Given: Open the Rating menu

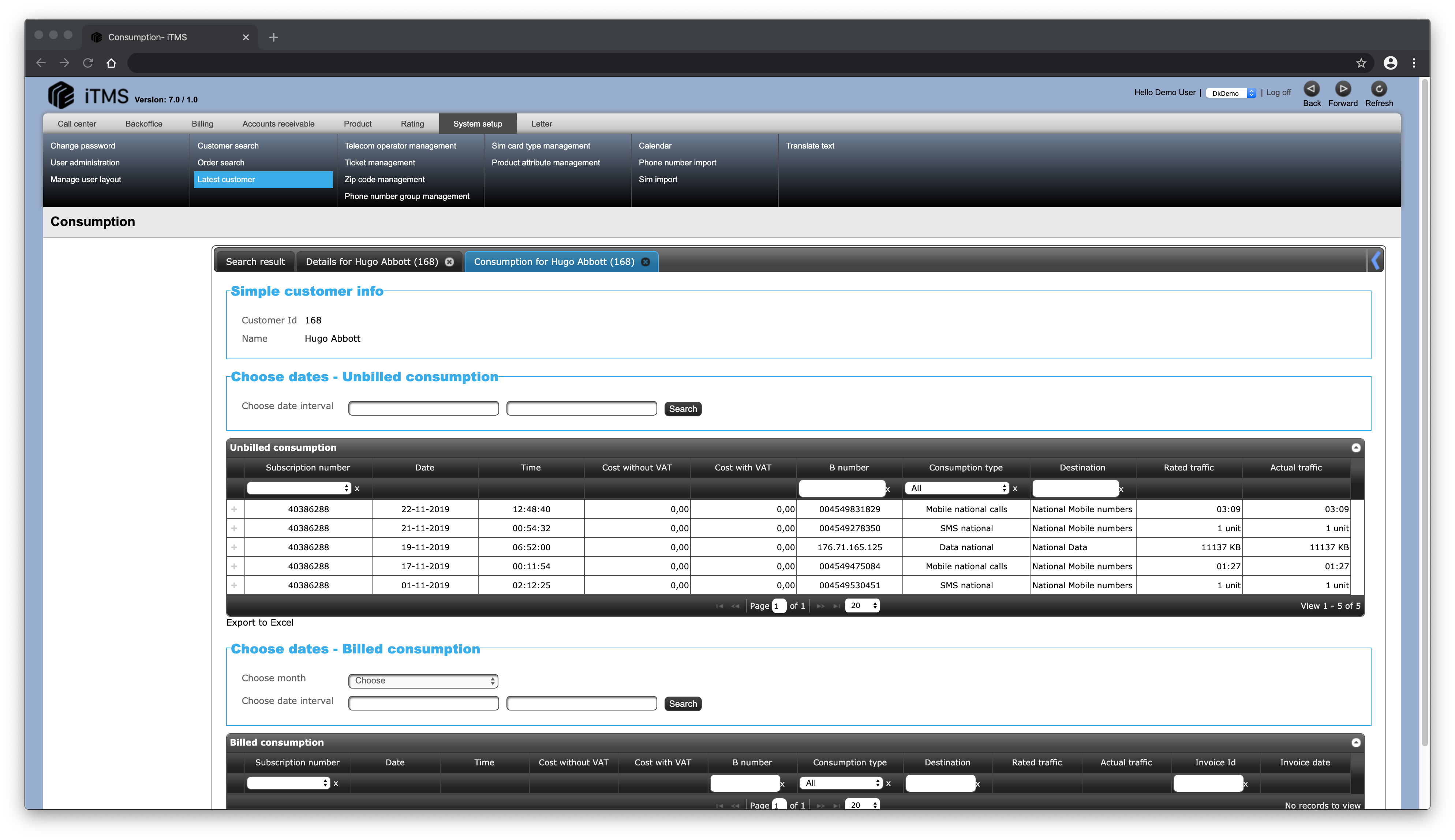Looking at the screenshot, I should (x=412, y=124).
